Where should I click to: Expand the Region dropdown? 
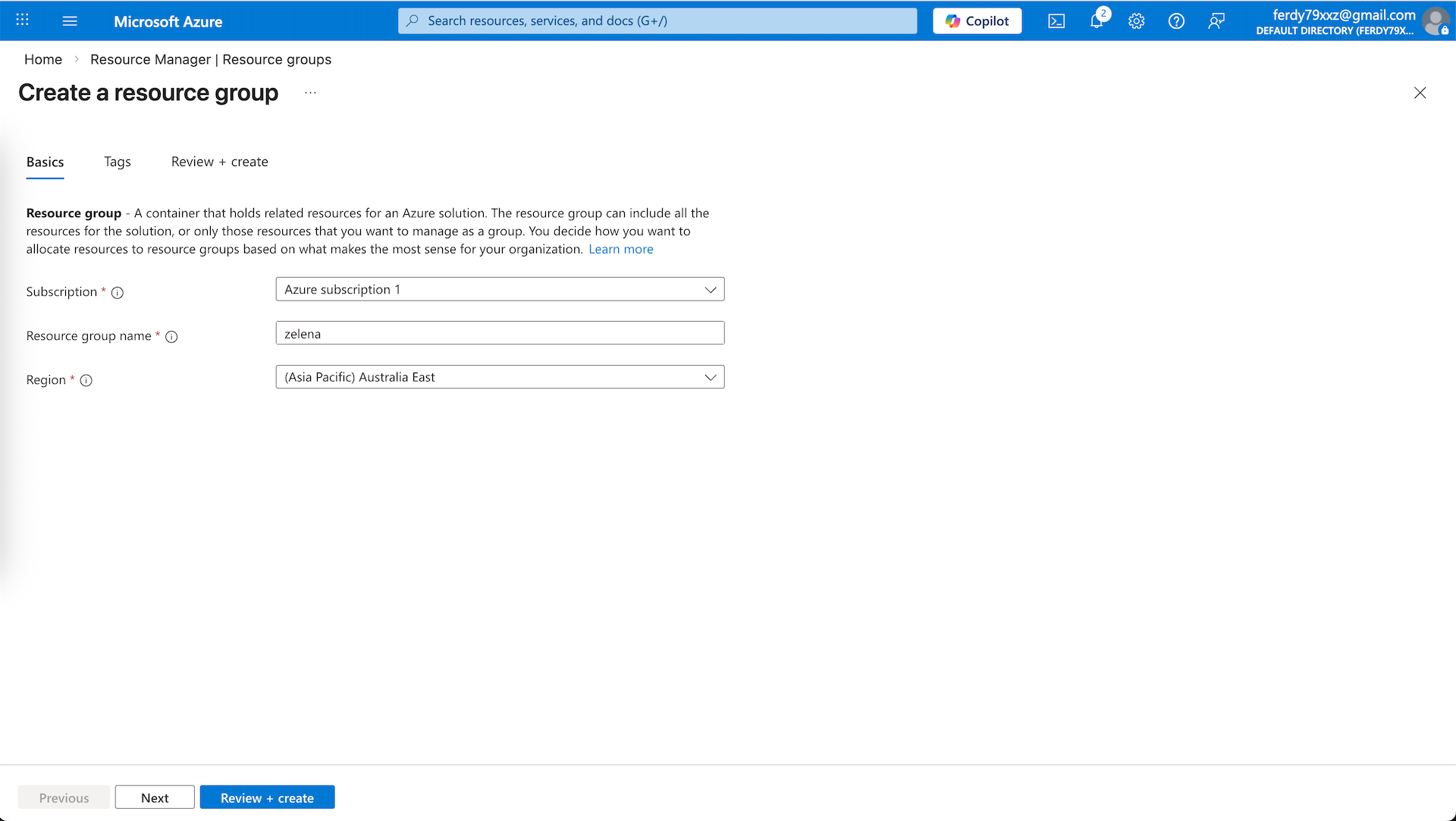[x=500, y=377]
